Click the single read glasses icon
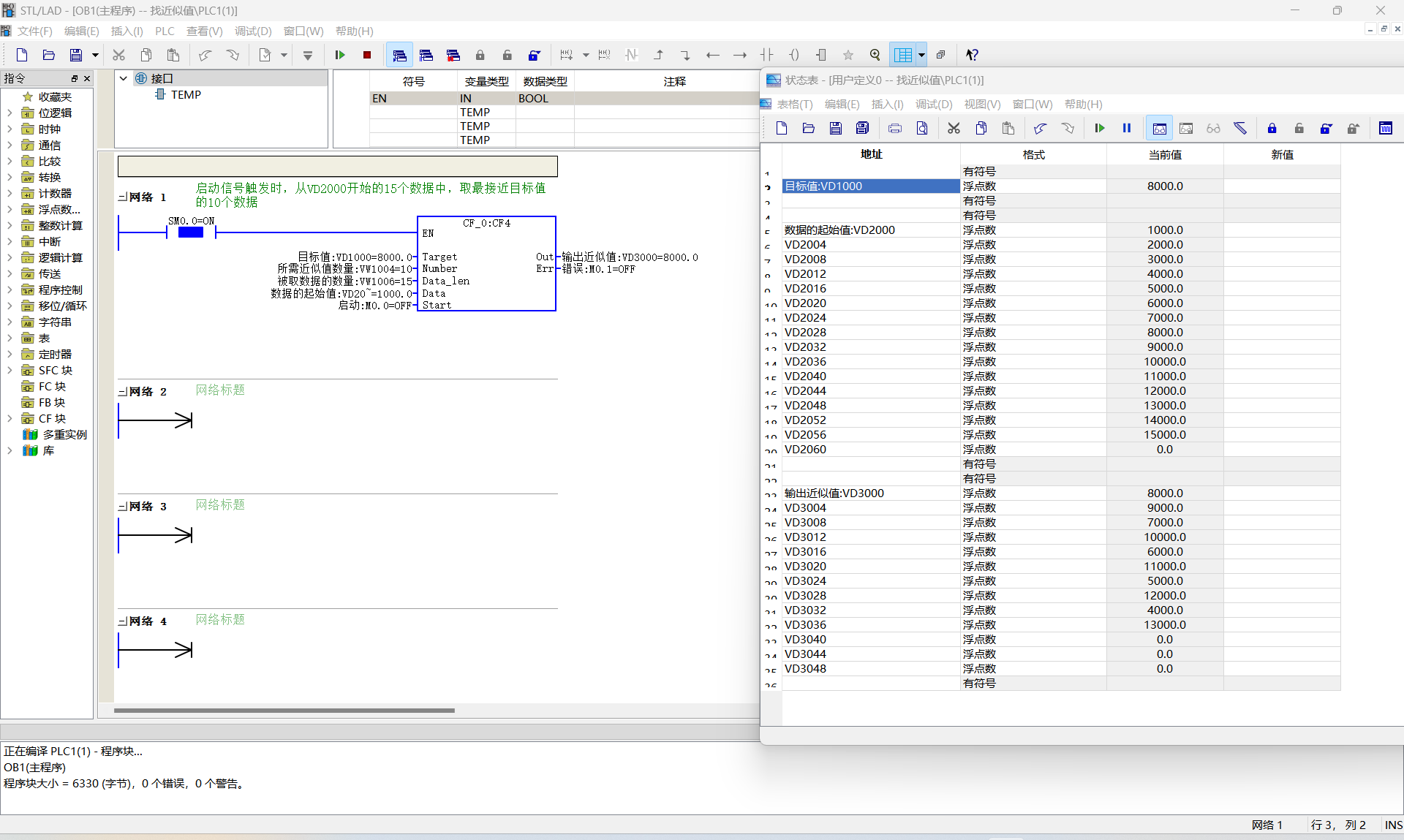 [1213, 128]
